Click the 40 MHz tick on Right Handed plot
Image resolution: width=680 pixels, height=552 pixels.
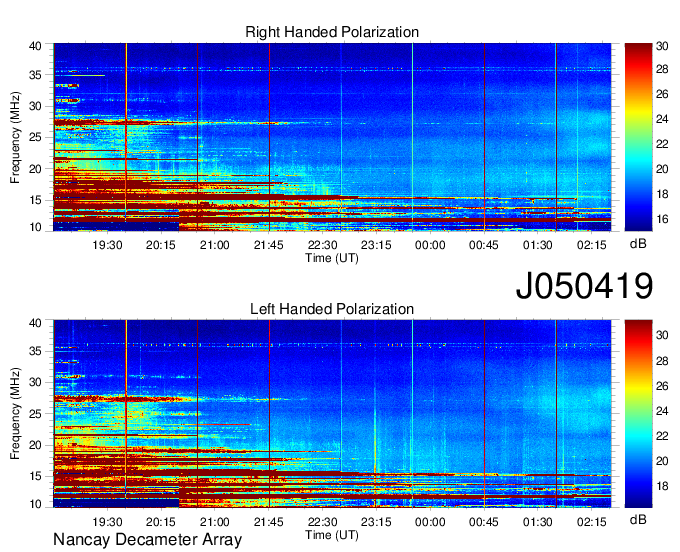(35, 46)
